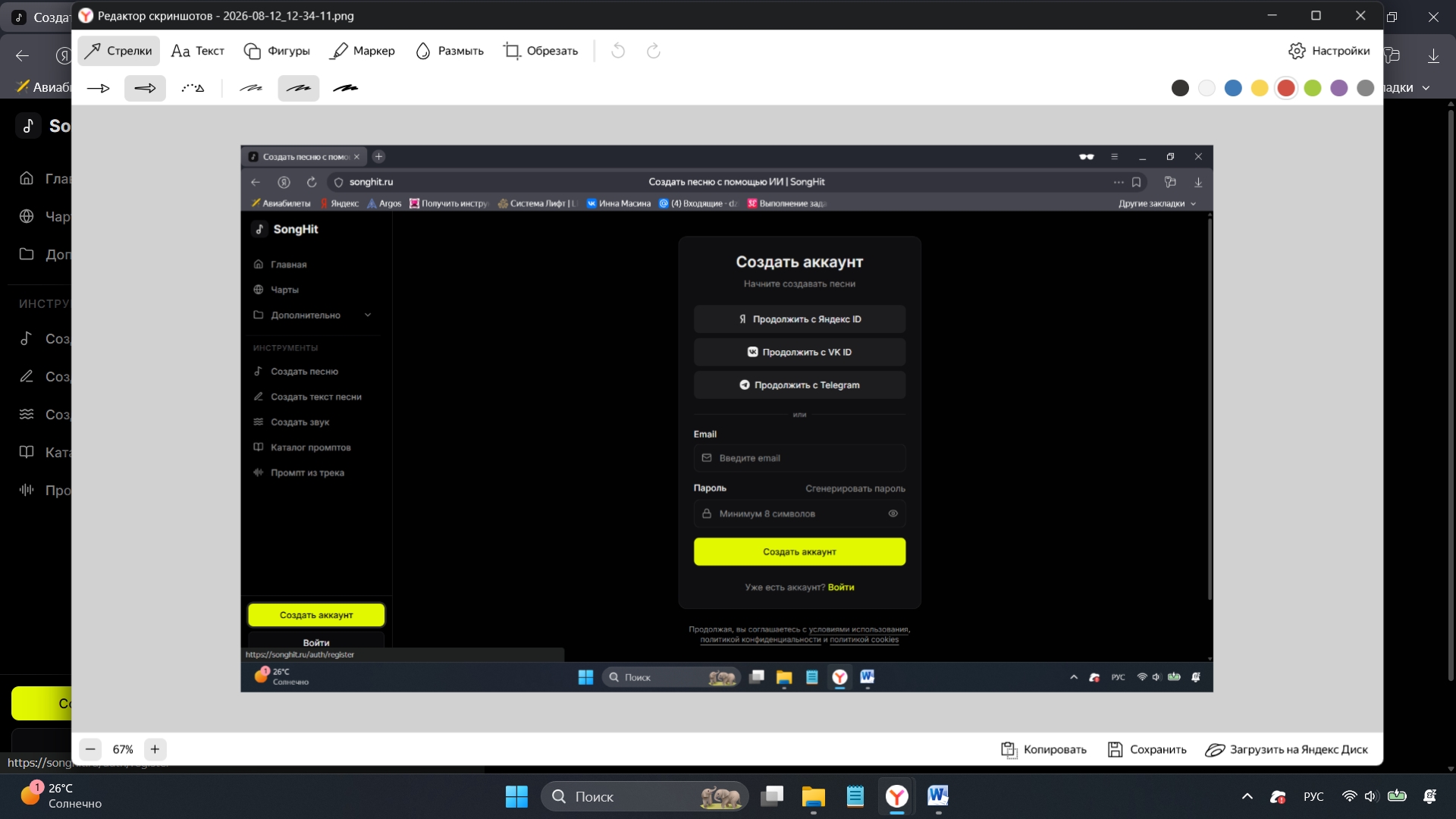The width and height of the screenshot is (1456, 819).
Task: Pick the yellow color swatch
Action: (x=1260, y=88)
